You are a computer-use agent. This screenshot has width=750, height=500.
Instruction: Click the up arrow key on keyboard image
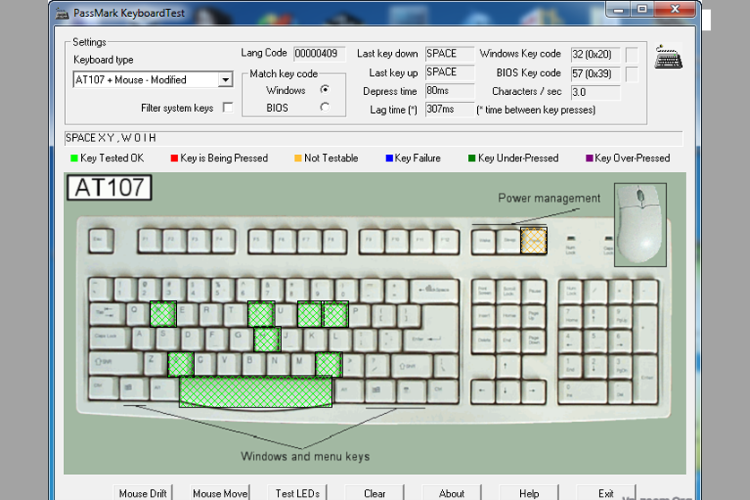tap(507, 366)
